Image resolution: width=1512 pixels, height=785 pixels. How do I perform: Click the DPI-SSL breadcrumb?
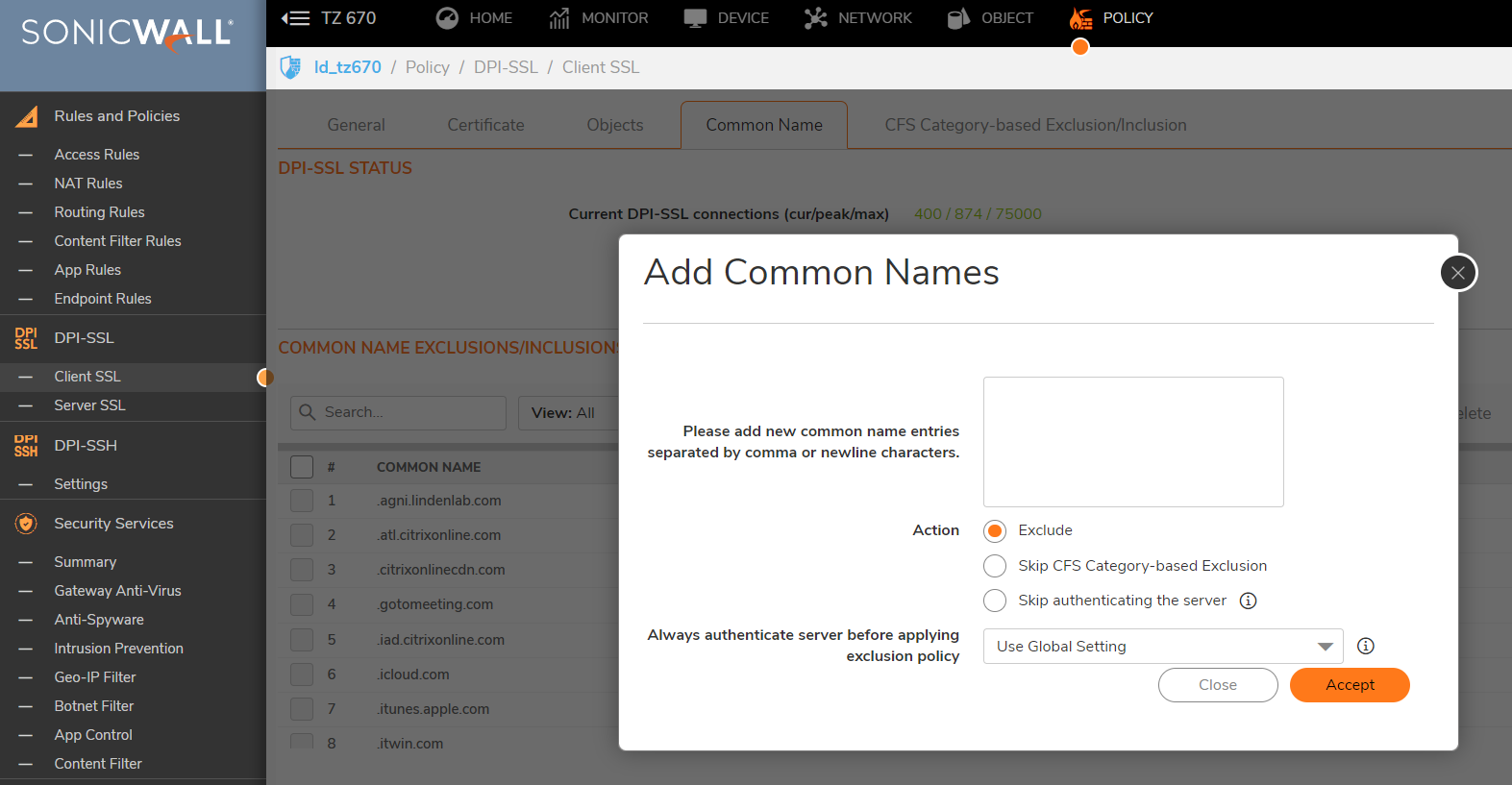[506, 67]
